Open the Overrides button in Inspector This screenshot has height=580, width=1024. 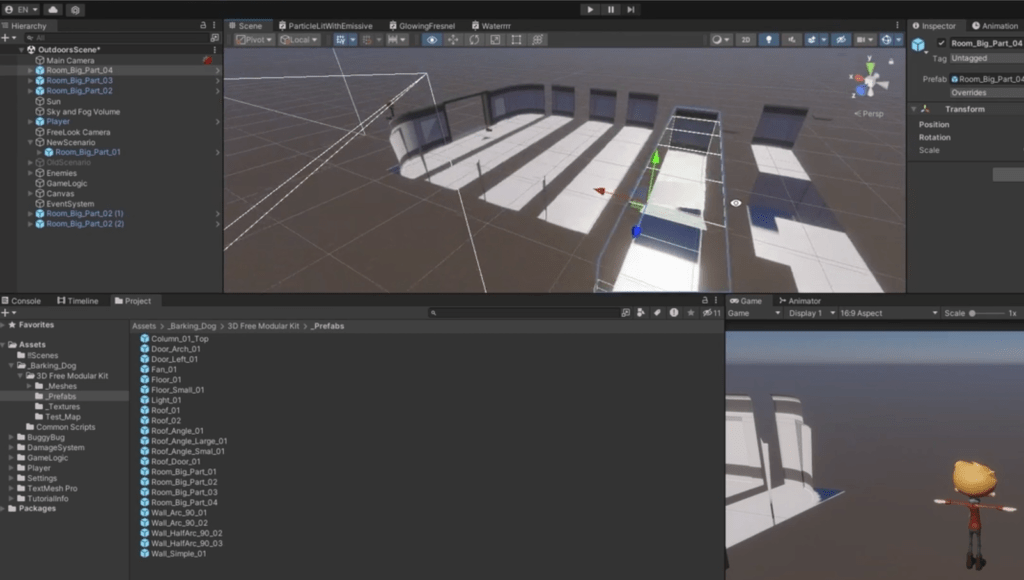986,93
